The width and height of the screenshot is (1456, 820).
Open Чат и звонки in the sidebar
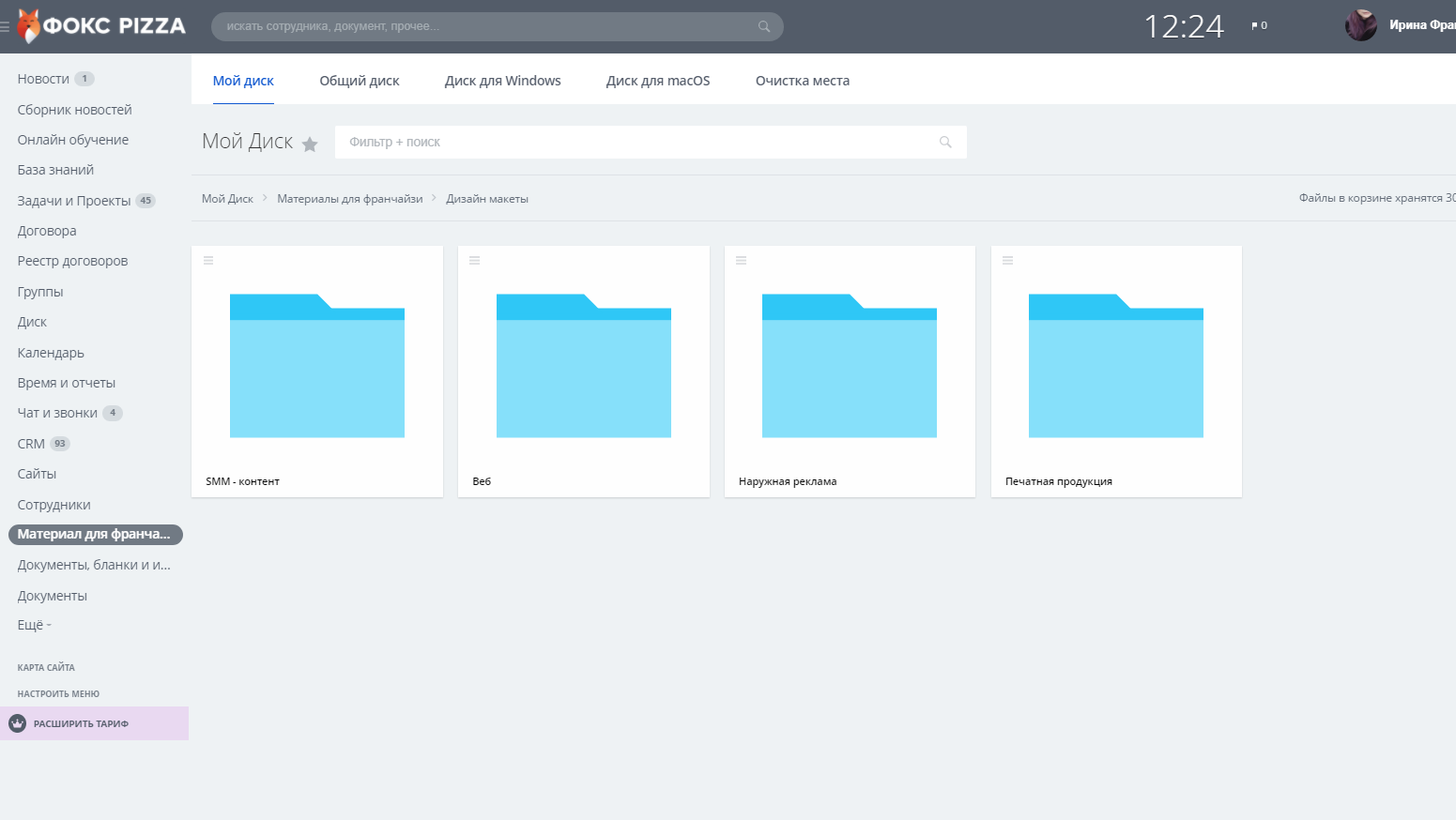click(x=57, y=413)
